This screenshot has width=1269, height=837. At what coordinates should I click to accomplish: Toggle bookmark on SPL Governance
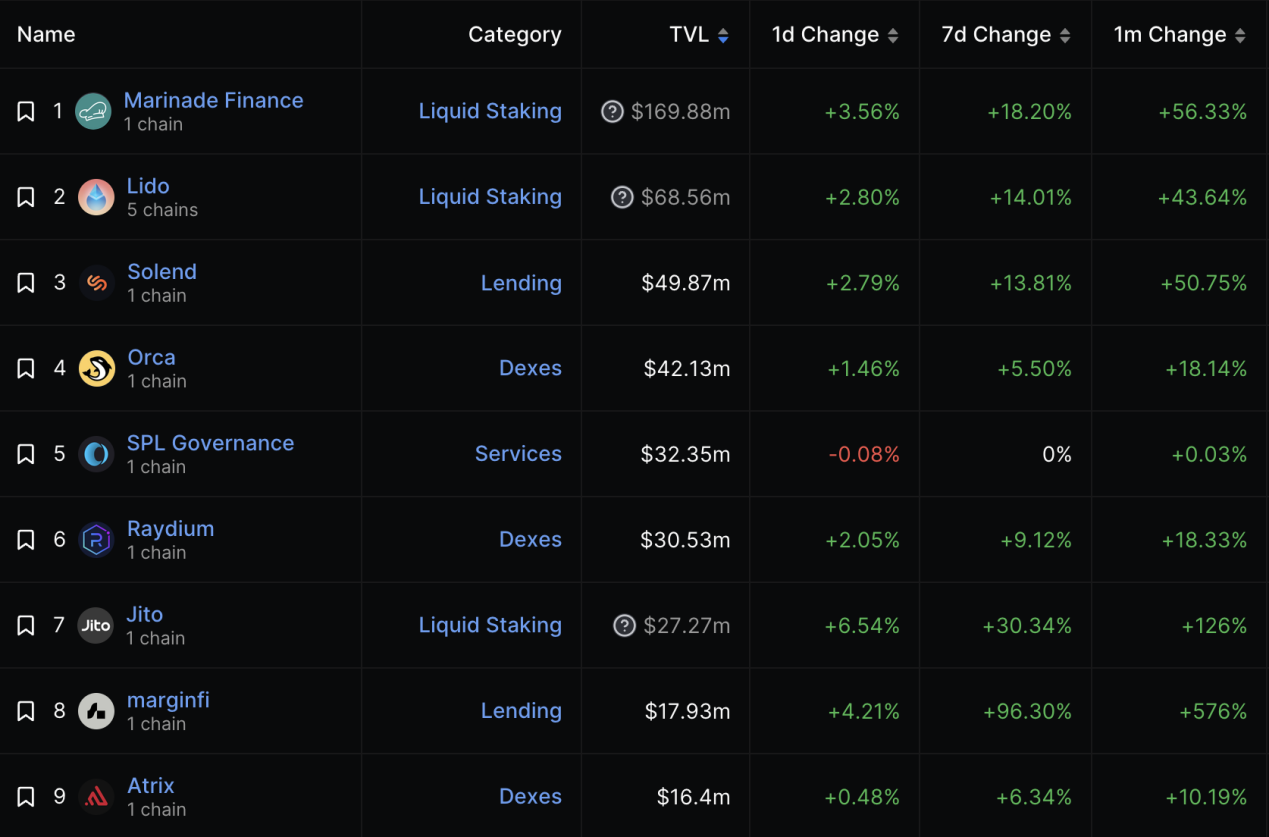point(26,454)
